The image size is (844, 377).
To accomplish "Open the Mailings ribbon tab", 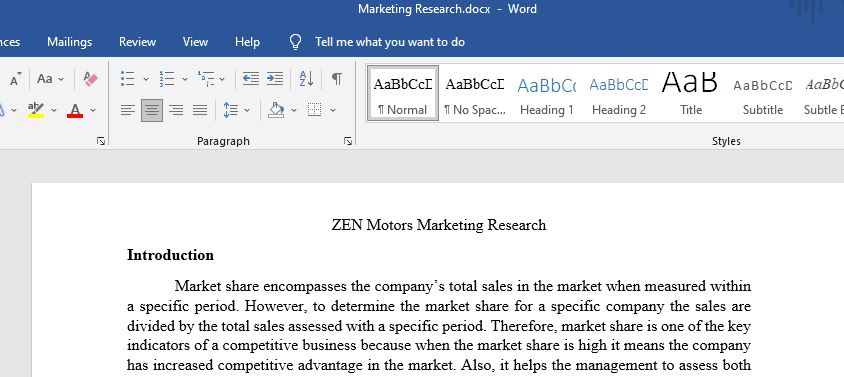I will click(x=69, y=42).
